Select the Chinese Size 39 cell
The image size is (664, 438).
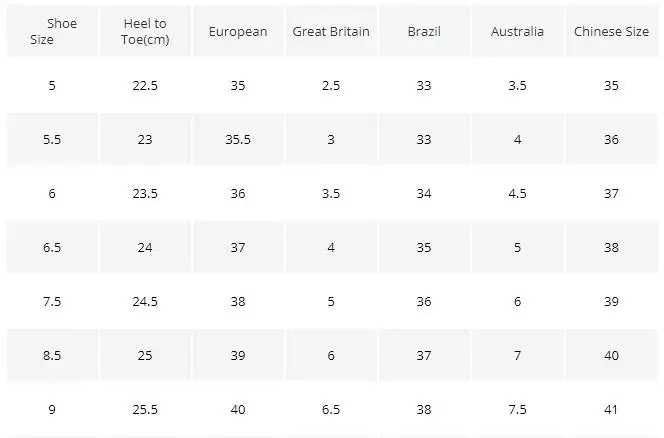click(611, 302)
